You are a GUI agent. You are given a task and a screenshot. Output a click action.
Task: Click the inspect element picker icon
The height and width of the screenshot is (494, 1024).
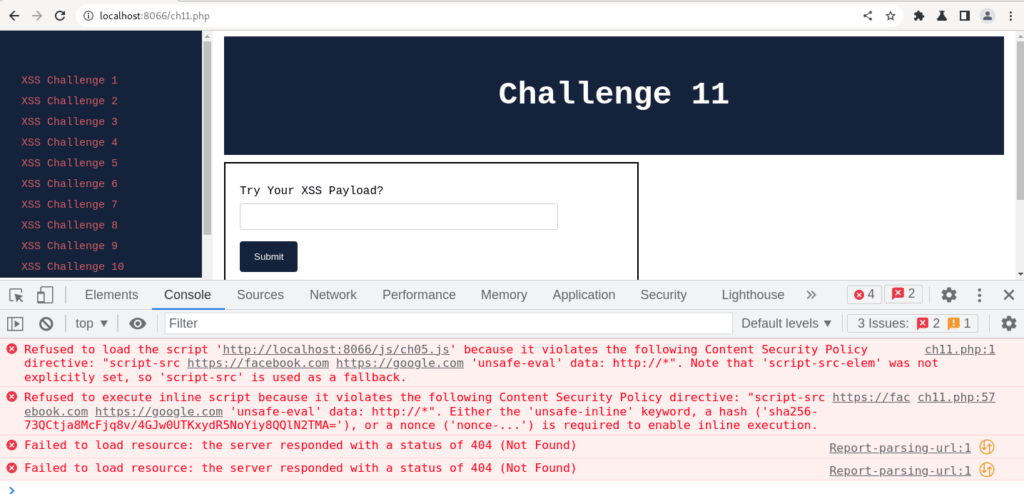[x=17, y=295]
